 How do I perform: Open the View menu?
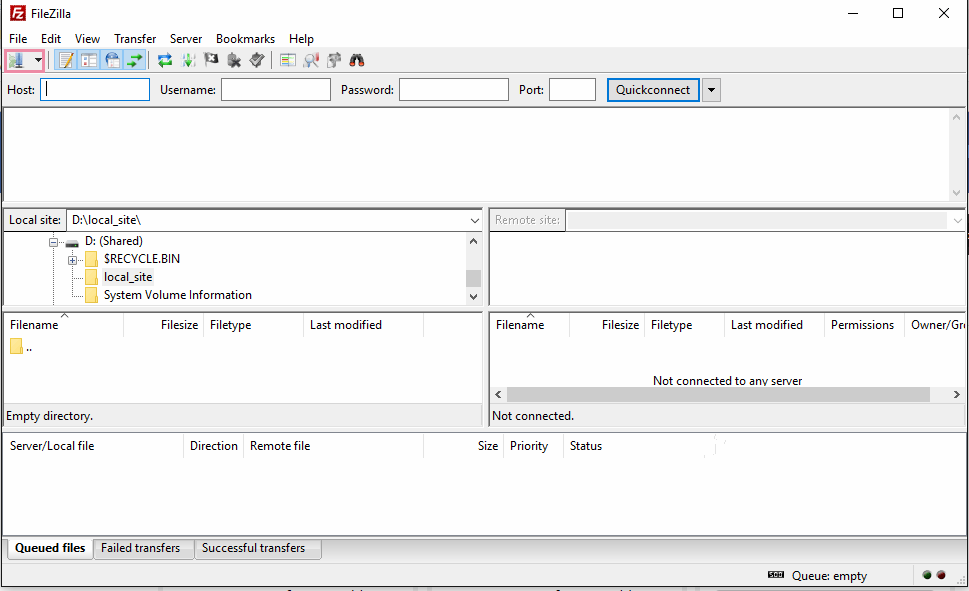pyautogui.click(x=87, y=38)
